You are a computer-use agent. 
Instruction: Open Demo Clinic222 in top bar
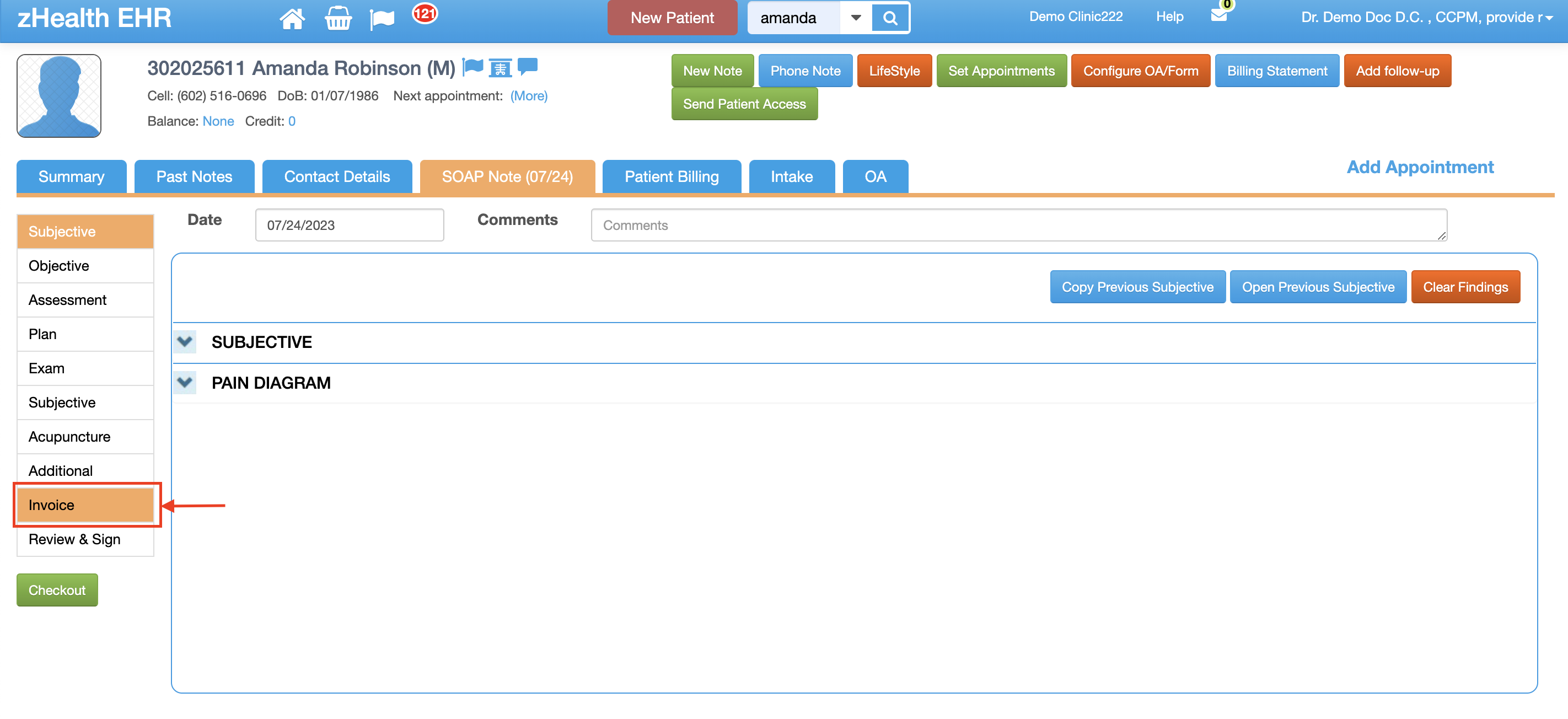pos(1076,17)
